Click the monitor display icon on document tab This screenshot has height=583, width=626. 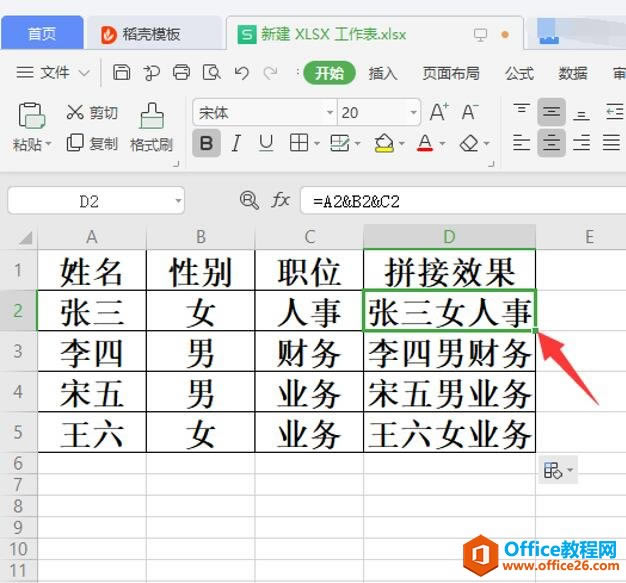coord(480,35)
